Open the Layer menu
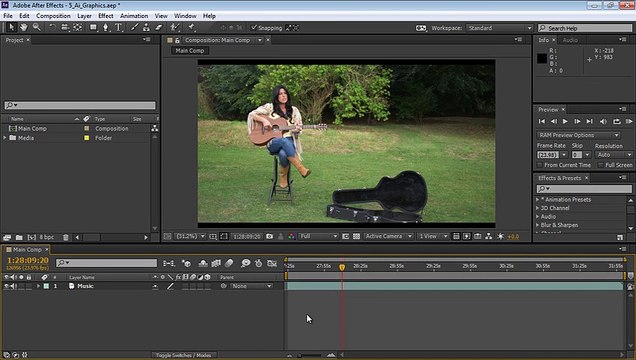 coord(84,16)
